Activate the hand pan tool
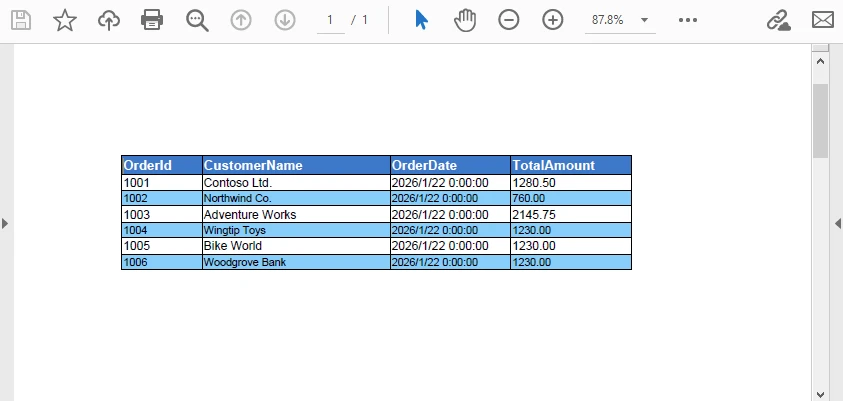This screenshot has width=843, height=401. (x=465, y=20)
